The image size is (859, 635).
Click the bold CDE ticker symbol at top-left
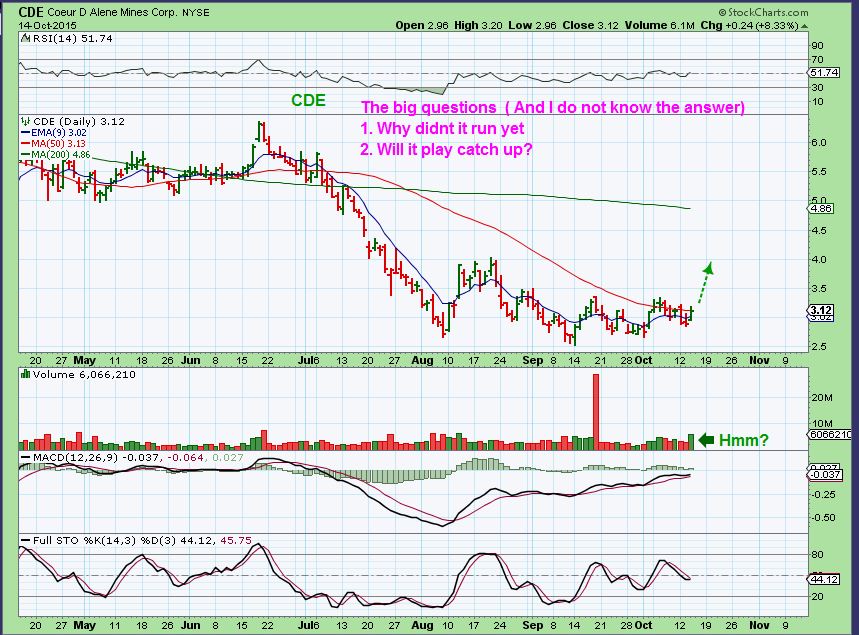(x=31, y=12)
